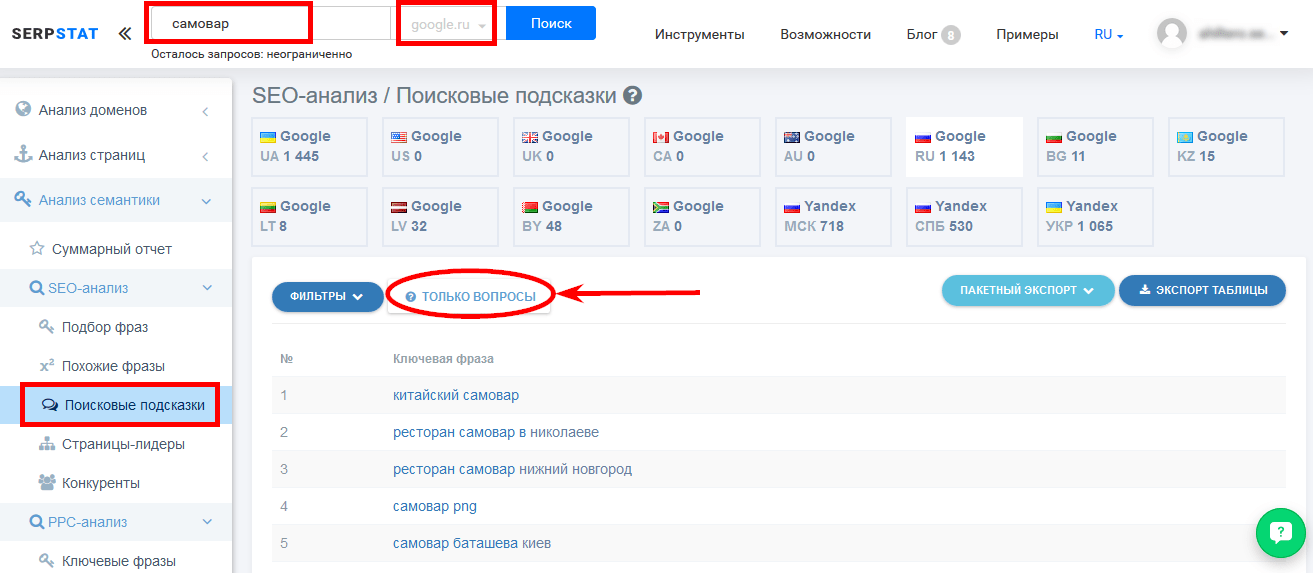Open google.ru search engine dropdown
The image size is (1313, 573).
(x=448, y=24)
